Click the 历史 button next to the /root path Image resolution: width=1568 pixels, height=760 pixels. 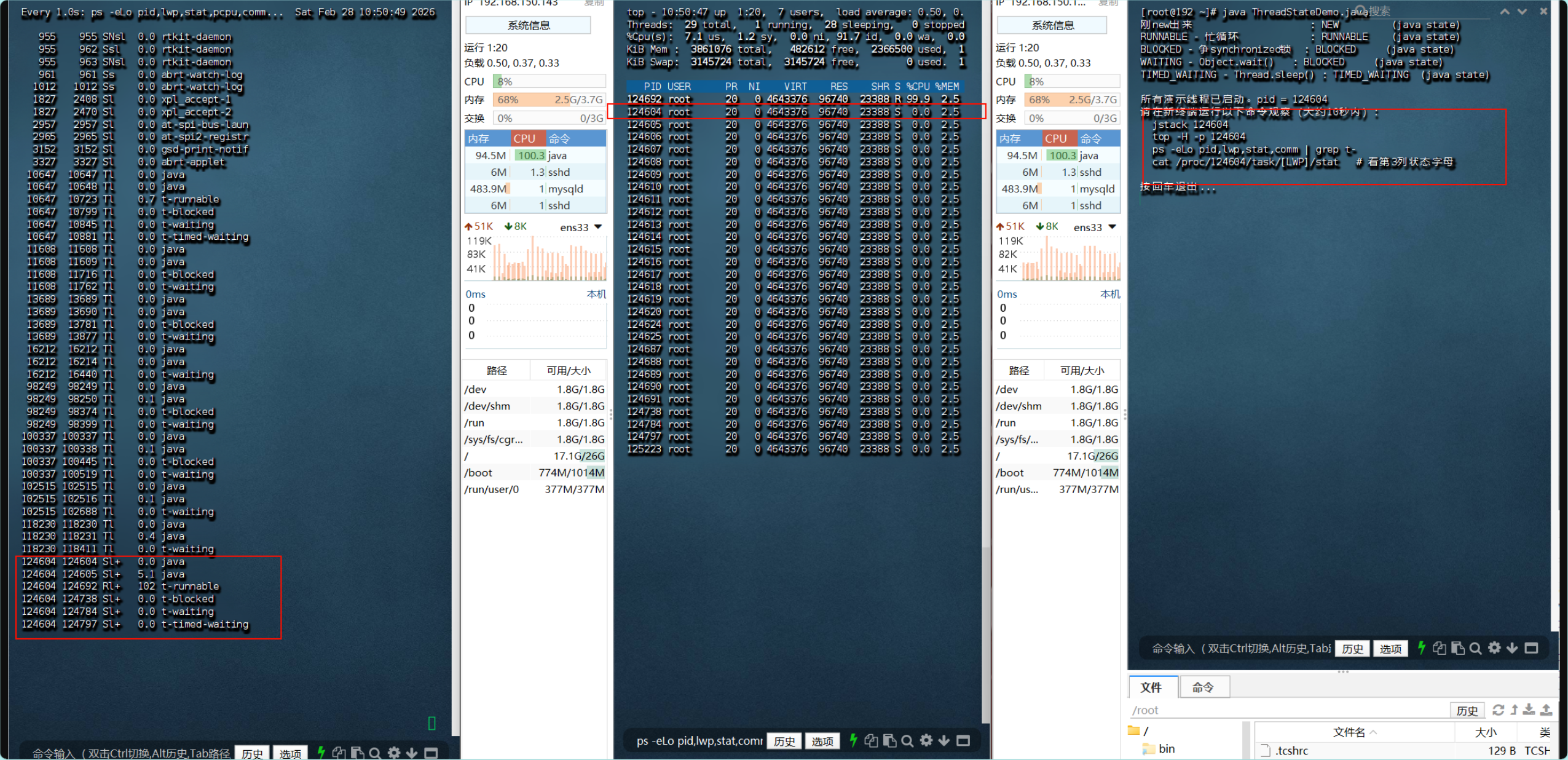(1467, 710)
